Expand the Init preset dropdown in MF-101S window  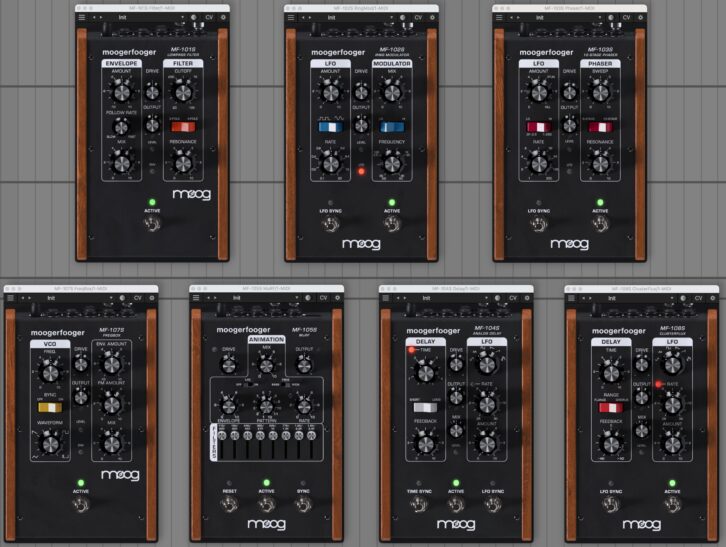183,18
